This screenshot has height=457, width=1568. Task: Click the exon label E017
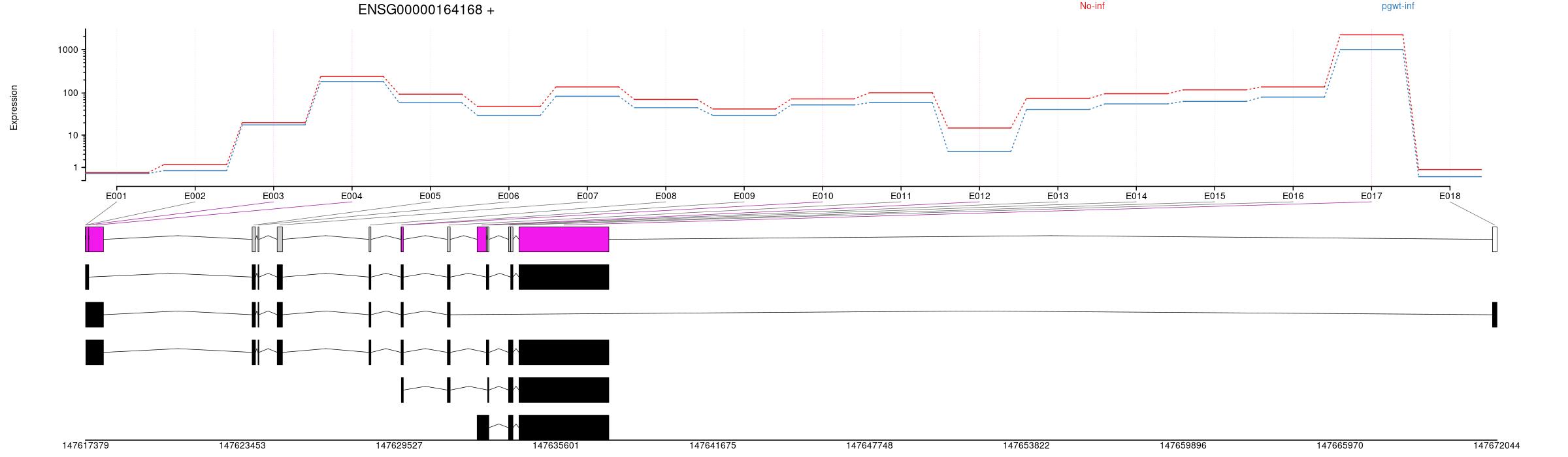pos(1371,196)
